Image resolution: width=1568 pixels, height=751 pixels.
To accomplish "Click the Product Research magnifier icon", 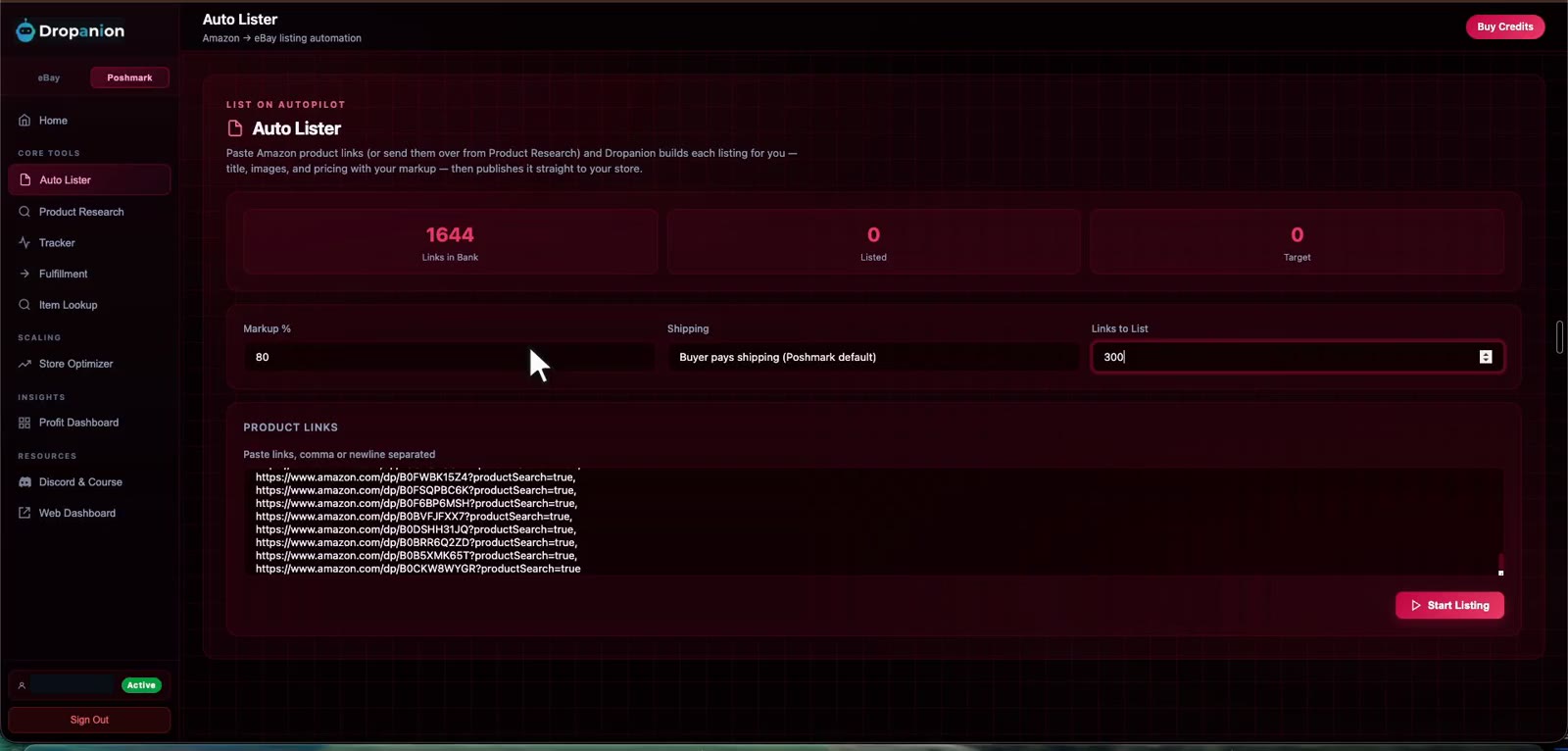I will click(24, 212).
